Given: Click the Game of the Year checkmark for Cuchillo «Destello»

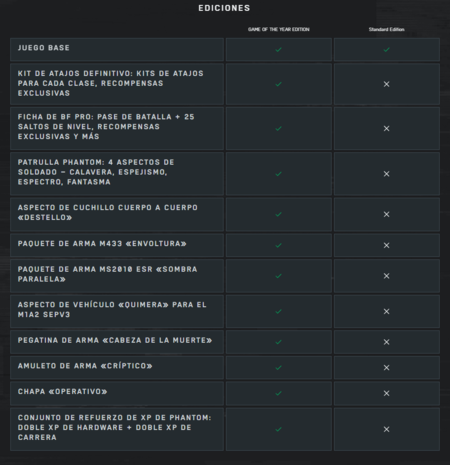Looking at the screenshot, I should point(279,214).
